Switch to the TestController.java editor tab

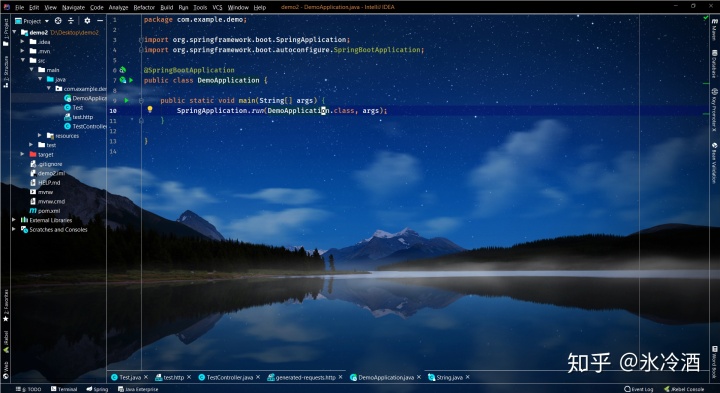point(230,377)
